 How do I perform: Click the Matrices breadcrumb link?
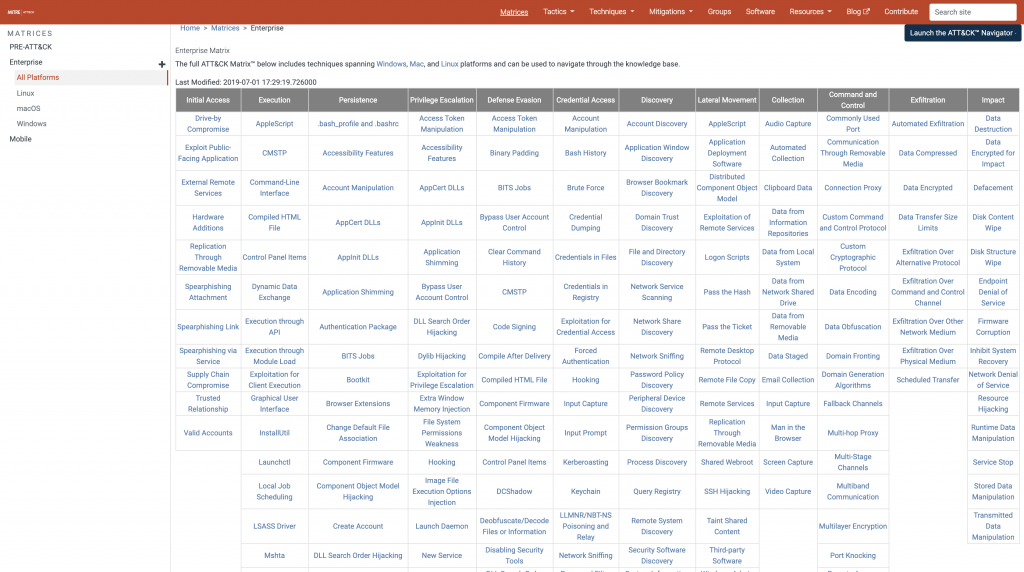point(225,28)
